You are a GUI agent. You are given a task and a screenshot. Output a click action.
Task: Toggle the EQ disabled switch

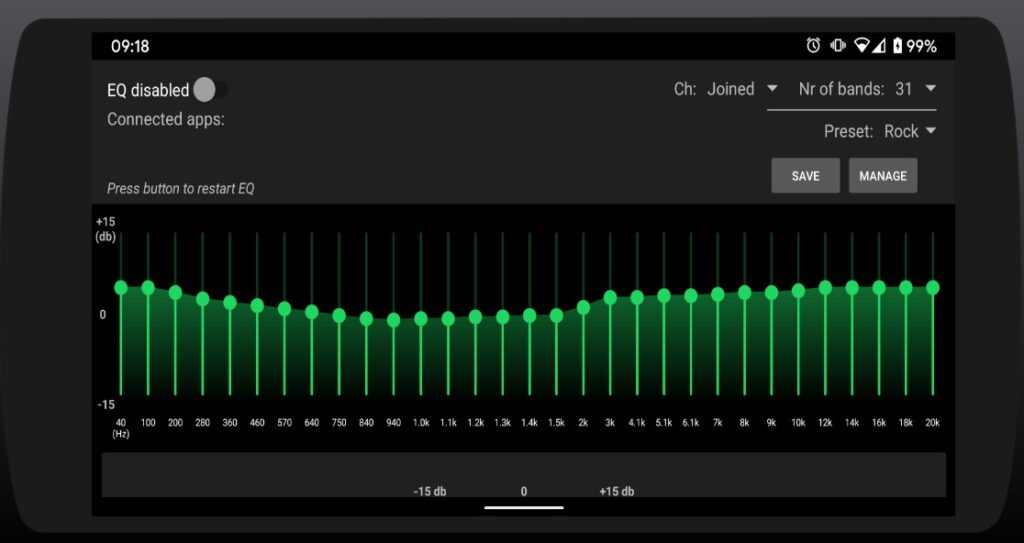[x=208, y=90]
